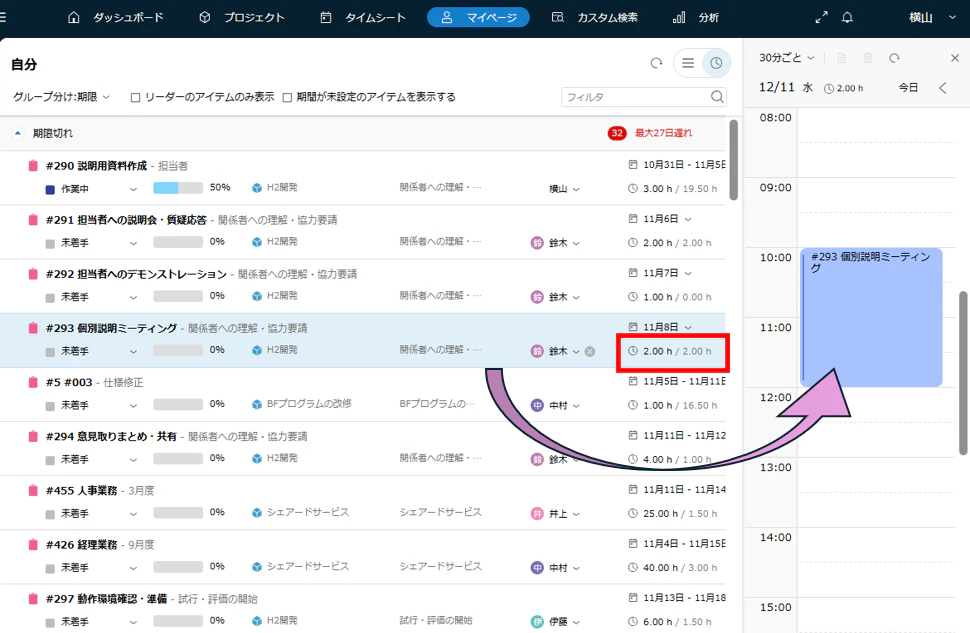Open task #455 人事業務

82,491
